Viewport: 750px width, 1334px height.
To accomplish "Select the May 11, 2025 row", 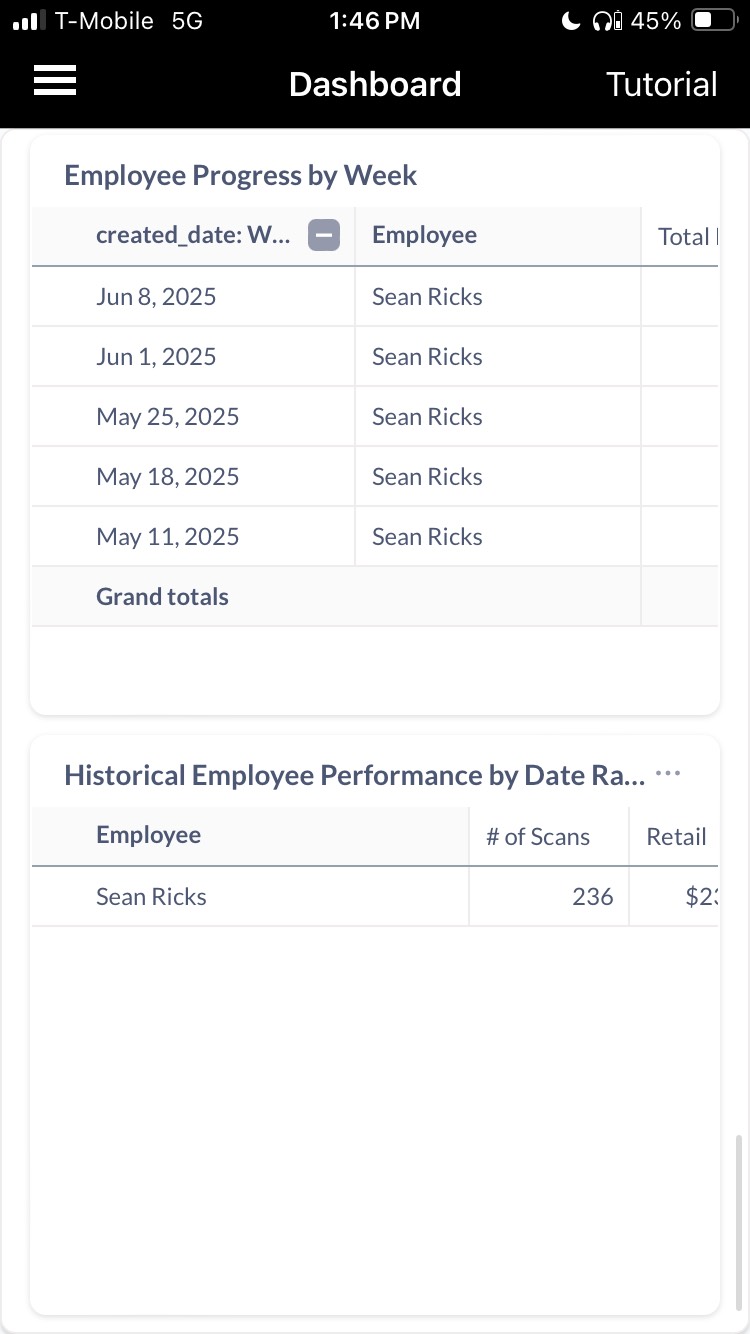I will pos(167,537).
